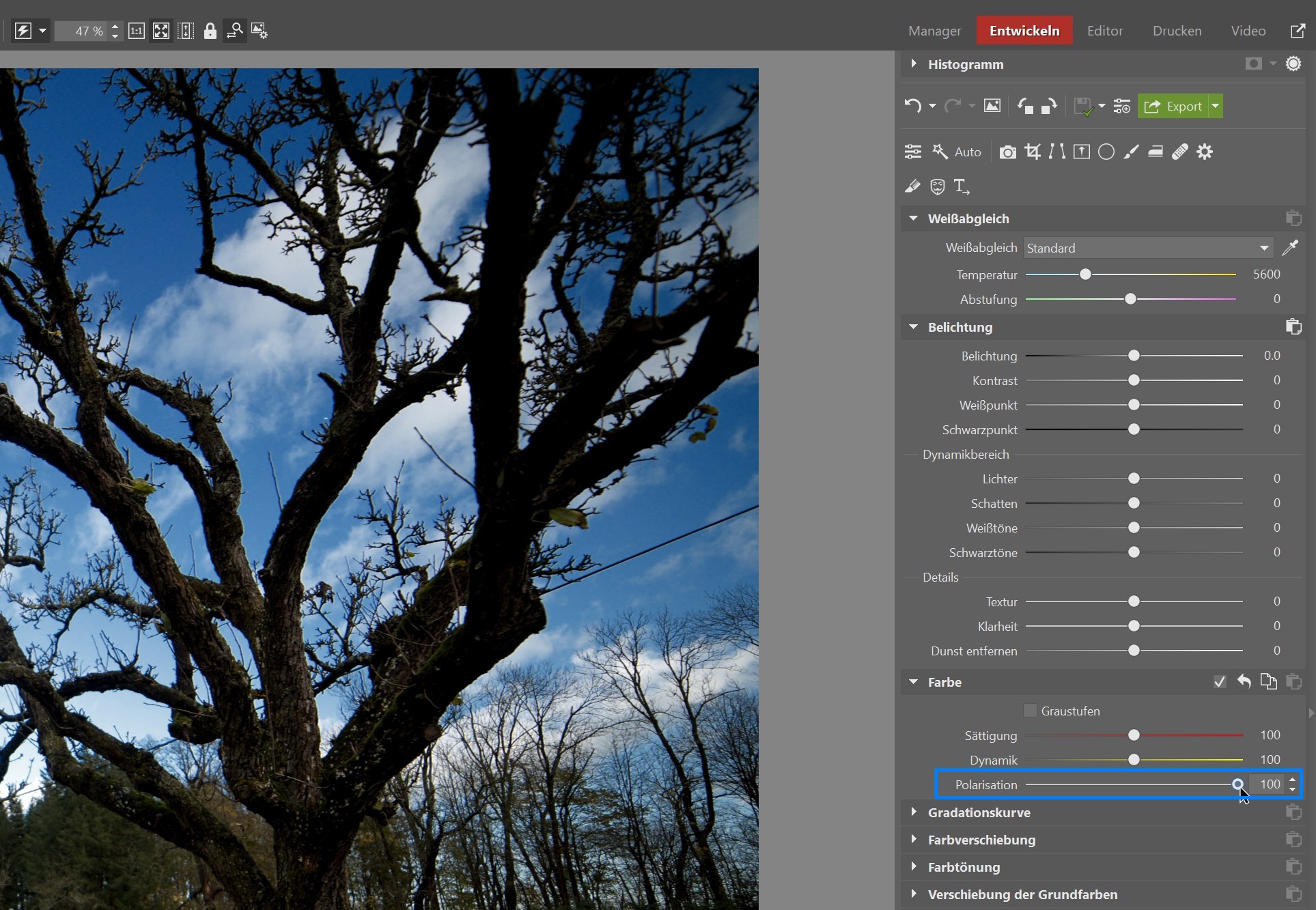Viewport: 1316px width, 910px height.
Task: Click the undo arrow icon
Action: [x=912, y=106]
